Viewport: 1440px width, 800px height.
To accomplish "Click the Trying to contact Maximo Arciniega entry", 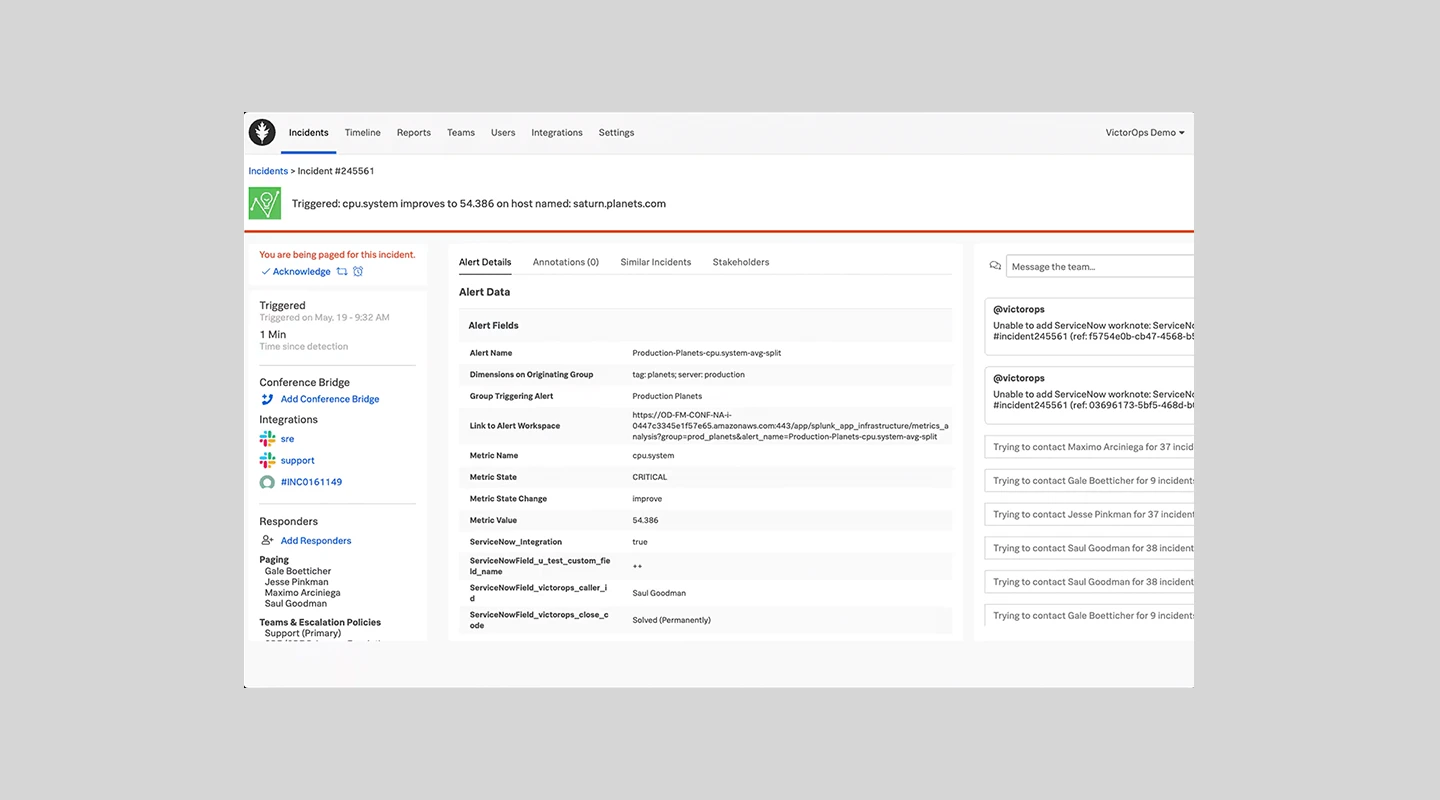I will 1089,447.
